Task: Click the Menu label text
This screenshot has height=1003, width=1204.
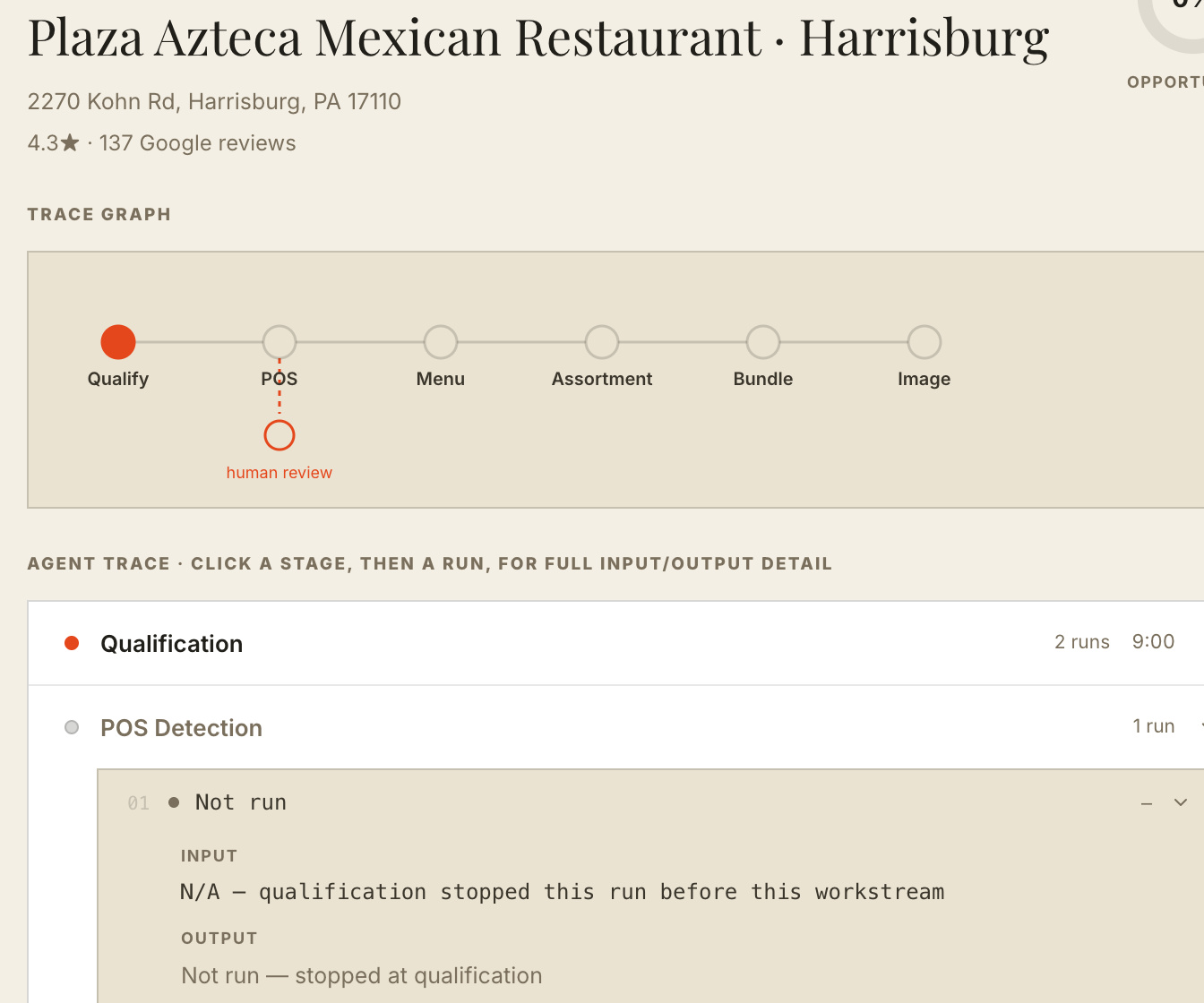Action: pos(441,379)
